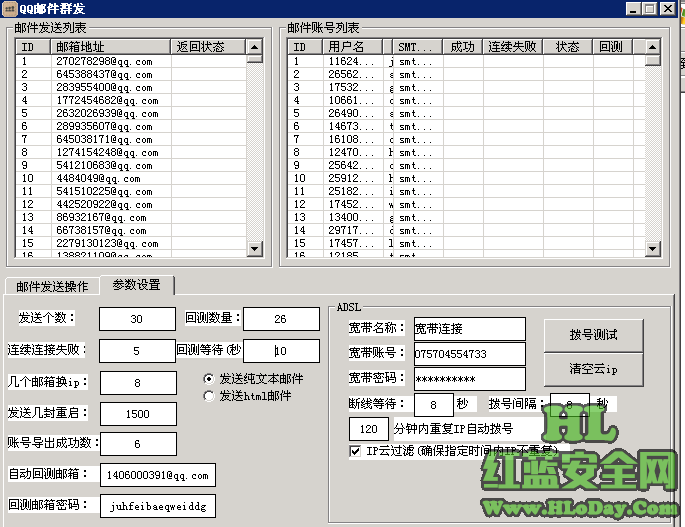Click the 宽带名称 input field
Image resolution: width=685 pixels, height=527 pixels.
470,329
